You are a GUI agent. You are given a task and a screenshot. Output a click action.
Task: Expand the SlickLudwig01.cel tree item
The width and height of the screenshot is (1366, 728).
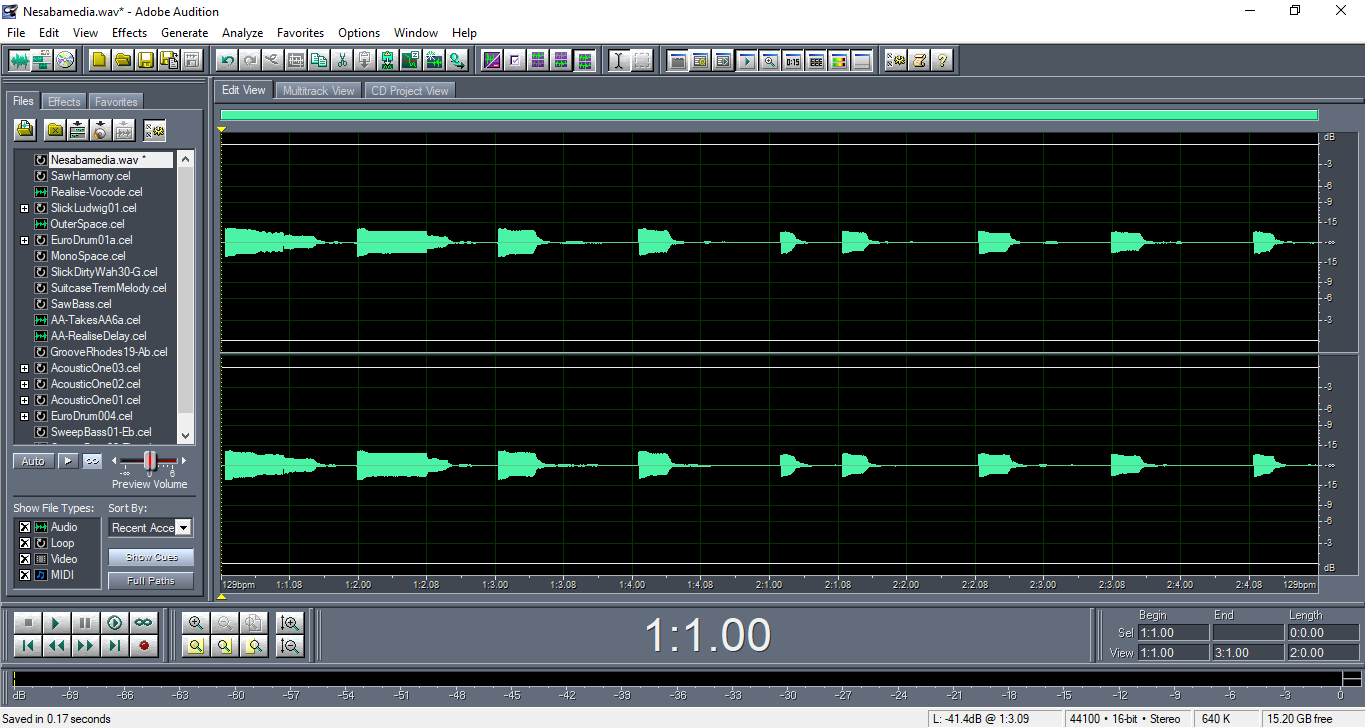pos(24,208)
